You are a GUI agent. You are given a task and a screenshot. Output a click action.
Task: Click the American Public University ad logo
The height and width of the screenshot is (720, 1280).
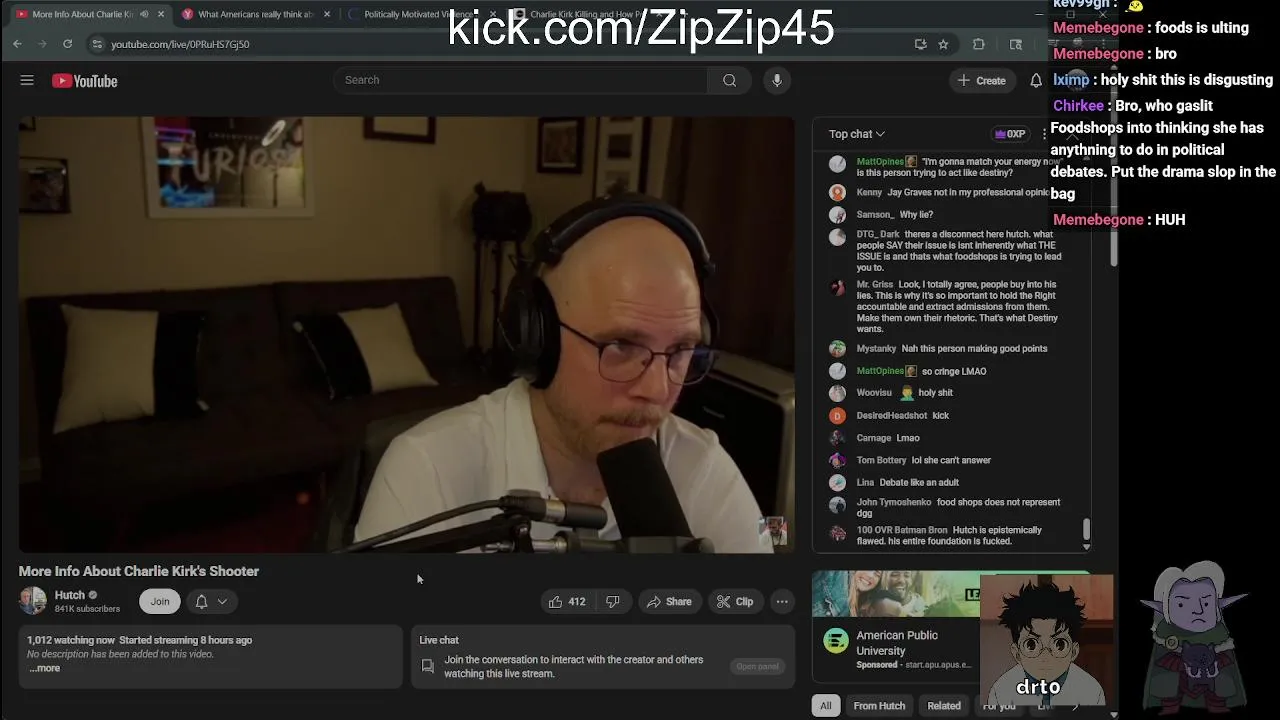coord(836,642)
